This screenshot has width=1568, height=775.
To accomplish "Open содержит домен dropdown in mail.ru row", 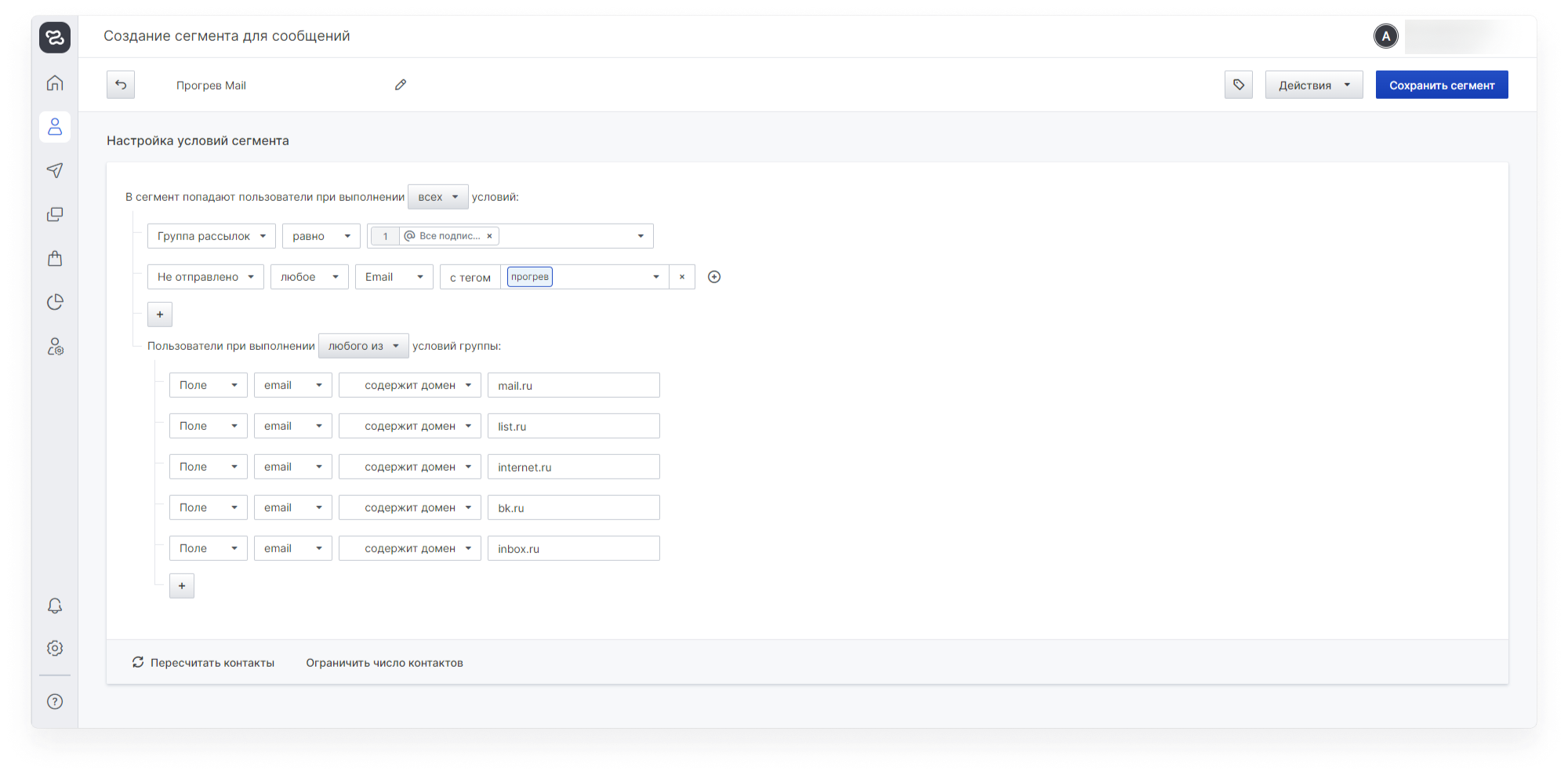I will (x=410, y=385).
